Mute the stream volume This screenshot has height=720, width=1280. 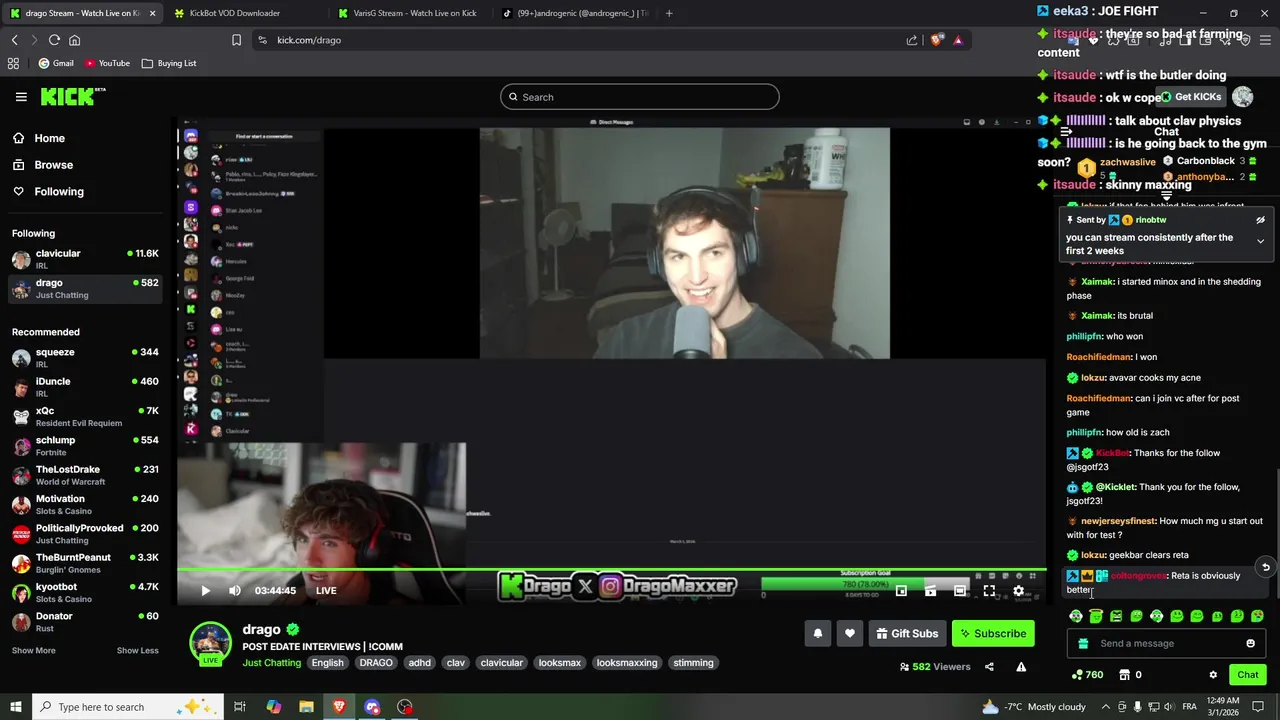coord(234,590)
